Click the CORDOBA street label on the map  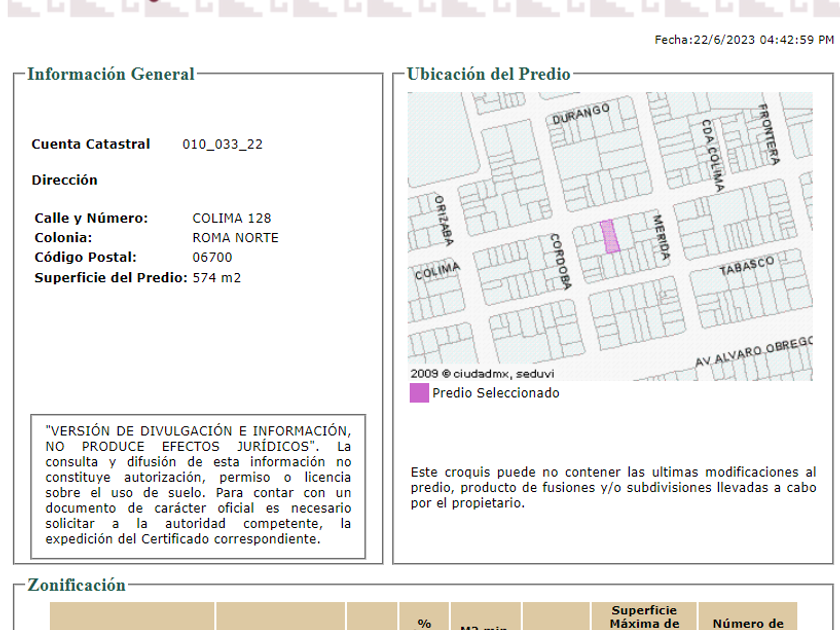tap(560, 261)
